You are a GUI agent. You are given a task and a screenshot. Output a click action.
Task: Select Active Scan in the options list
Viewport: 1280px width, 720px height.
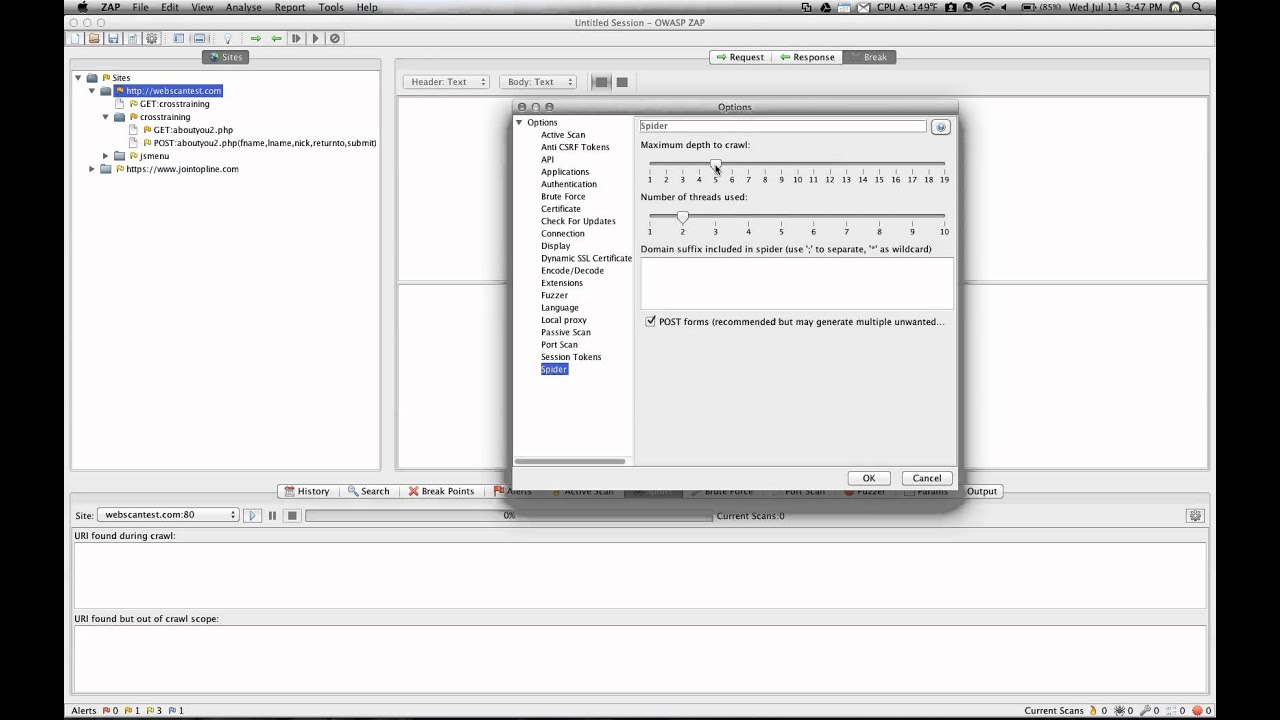[563, 135]
